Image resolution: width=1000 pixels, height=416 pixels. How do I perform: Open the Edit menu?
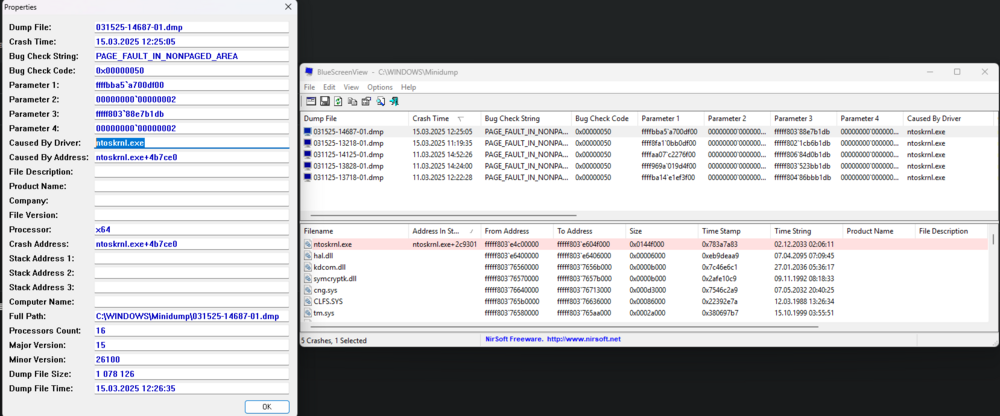(x=329, y=87)
